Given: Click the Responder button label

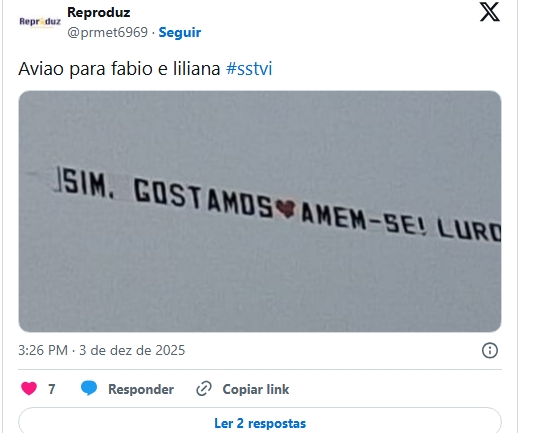Looking at the screenshot, I should [141, 389].
